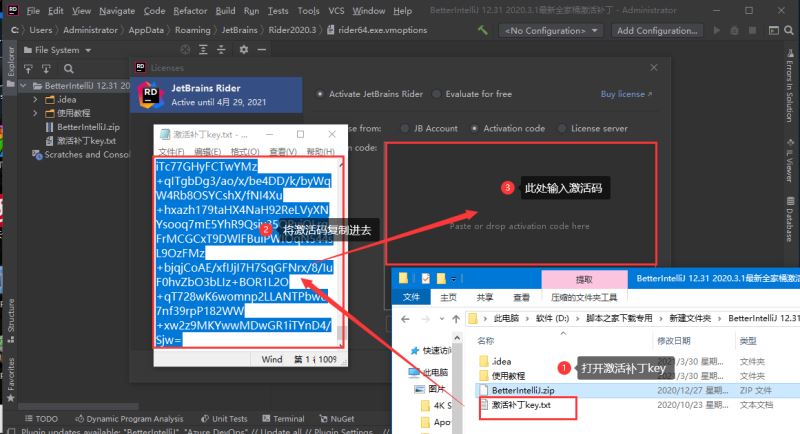Select License server radio option
This screenshot has height=434, width=800.
[x=562, y=129]
